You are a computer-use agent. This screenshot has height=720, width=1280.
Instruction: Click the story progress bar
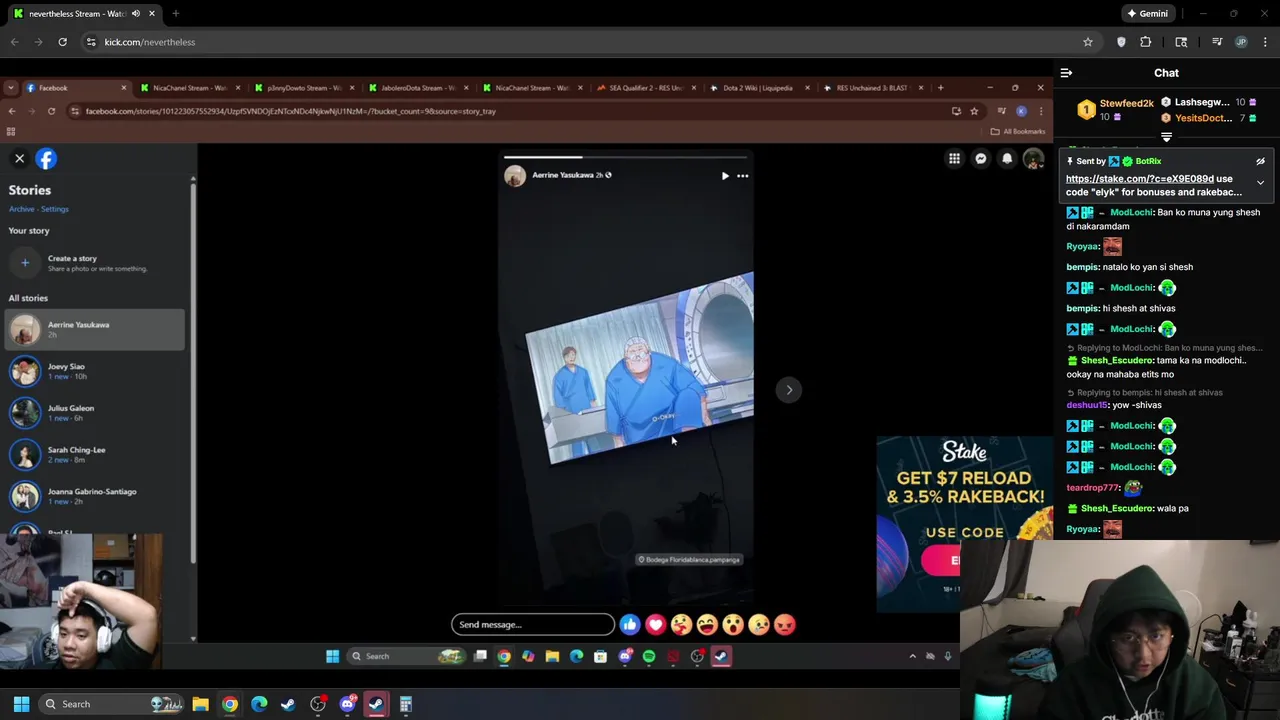pyautogui.click(x=626, y=157)
